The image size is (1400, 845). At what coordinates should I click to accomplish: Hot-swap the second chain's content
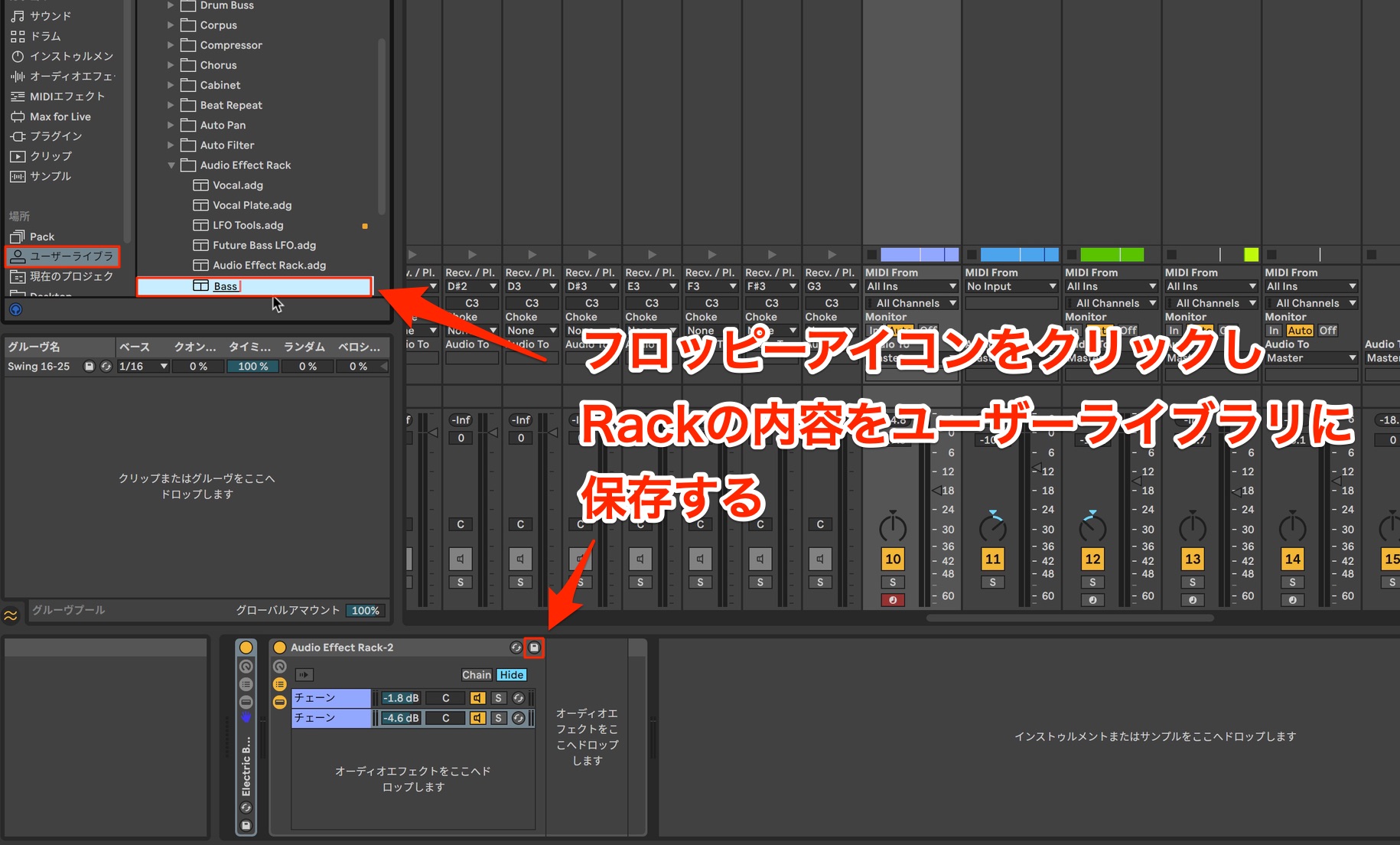(519, 718)
